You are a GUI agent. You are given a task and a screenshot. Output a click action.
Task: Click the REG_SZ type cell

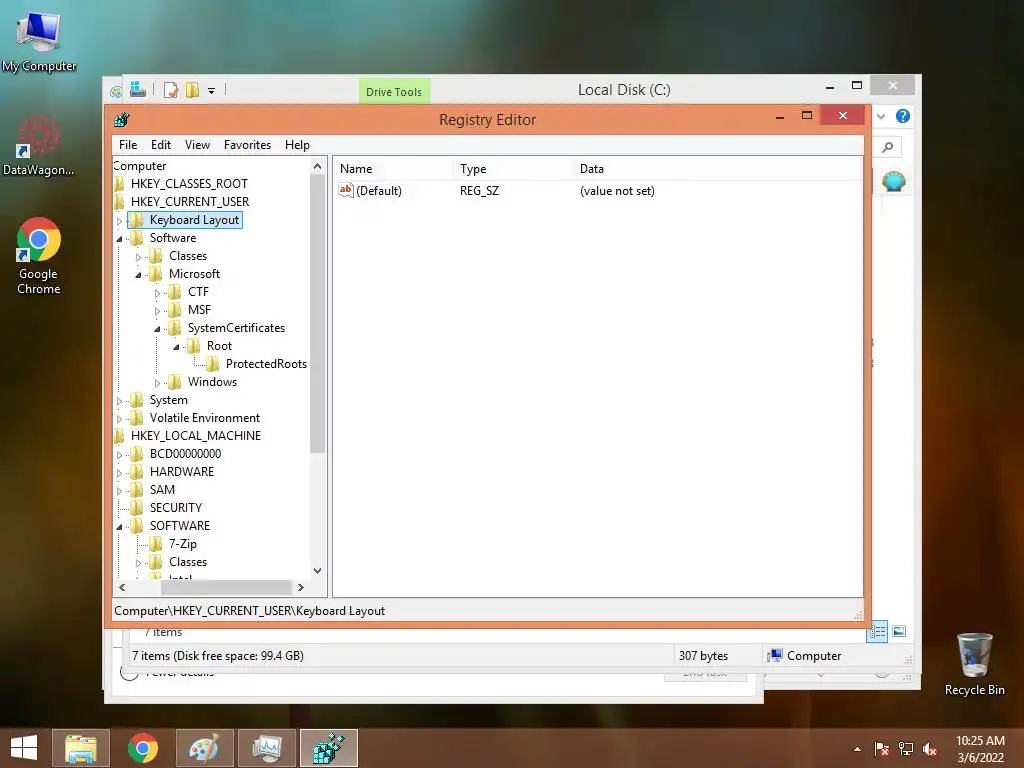479,191
